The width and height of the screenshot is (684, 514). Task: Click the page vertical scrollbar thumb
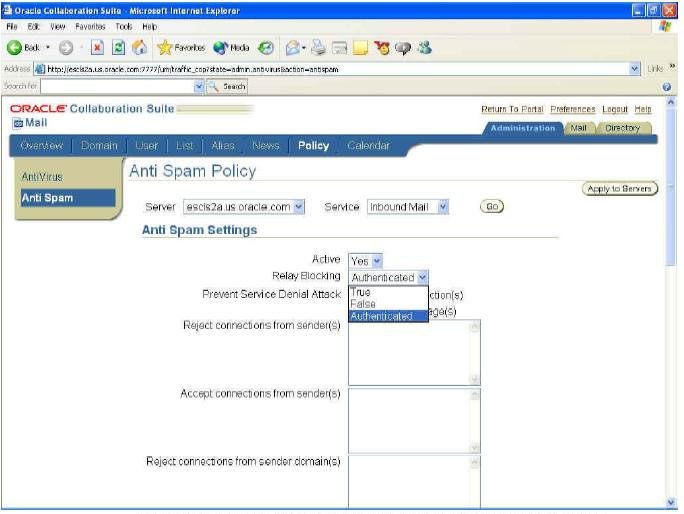671,186
